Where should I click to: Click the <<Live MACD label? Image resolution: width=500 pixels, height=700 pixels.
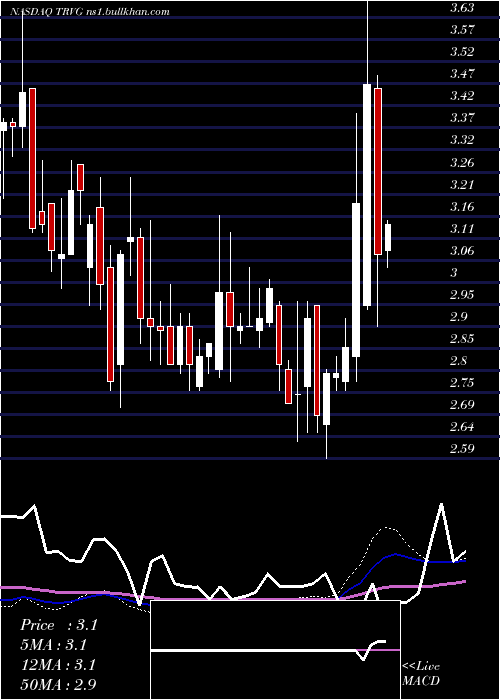point(421,674)
